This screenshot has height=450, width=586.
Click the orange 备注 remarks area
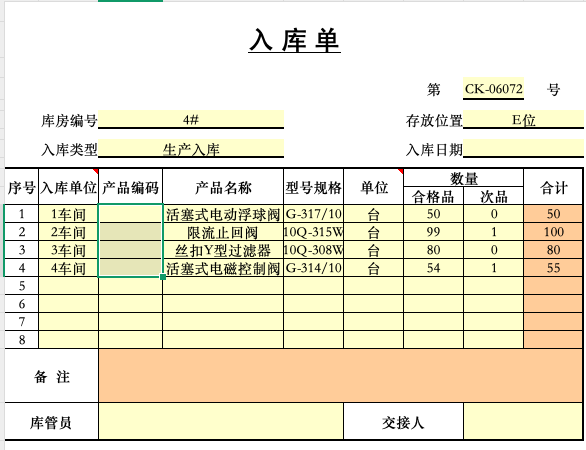[341, 376]
